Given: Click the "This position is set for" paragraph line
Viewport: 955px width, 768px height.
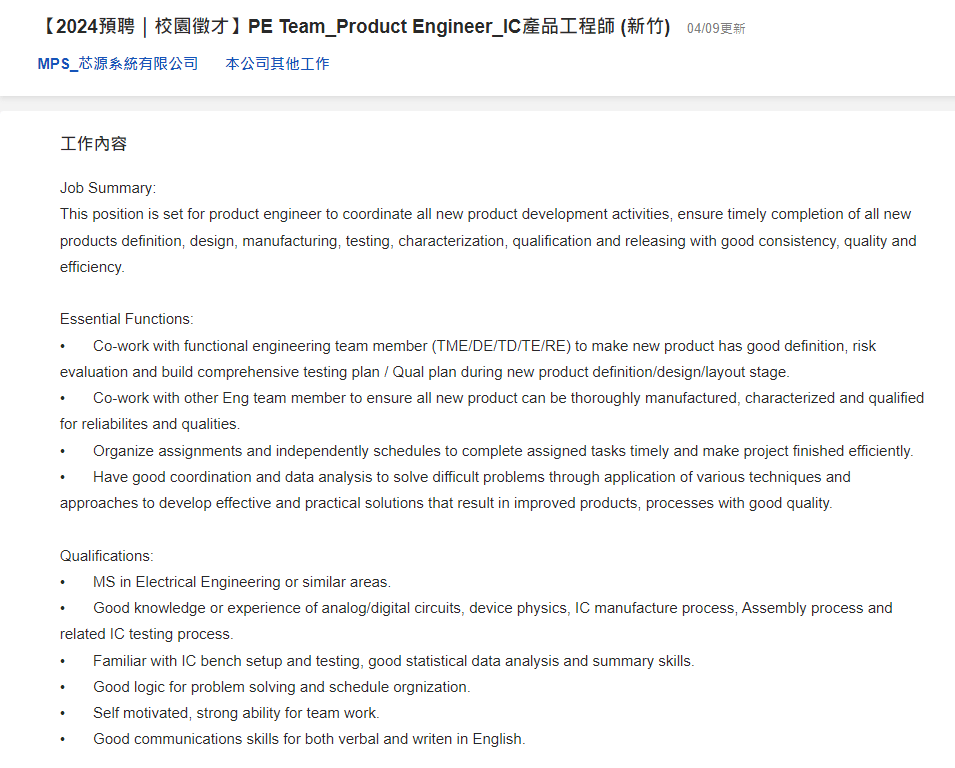Looking at the screenshot, I should (x=485, y=214).
